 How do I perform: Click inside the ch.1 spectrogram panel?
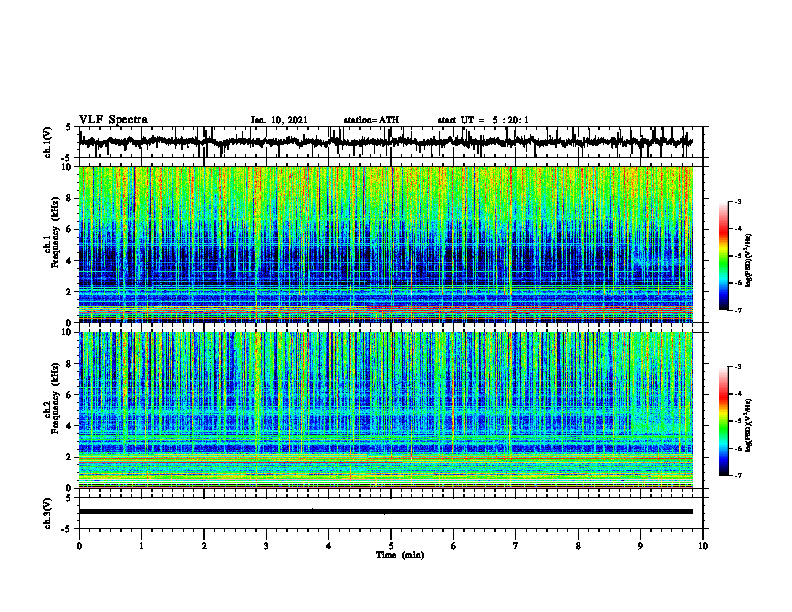click(386, 244)
